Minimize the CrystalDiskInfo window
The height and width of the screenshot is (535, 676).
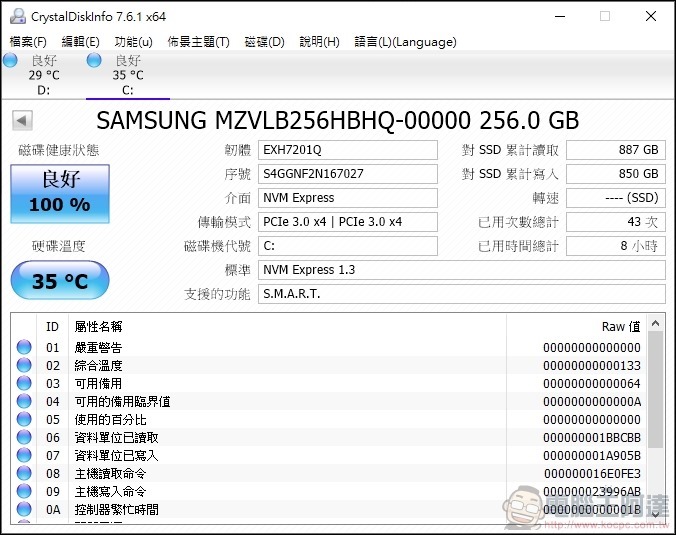point(560,16)
